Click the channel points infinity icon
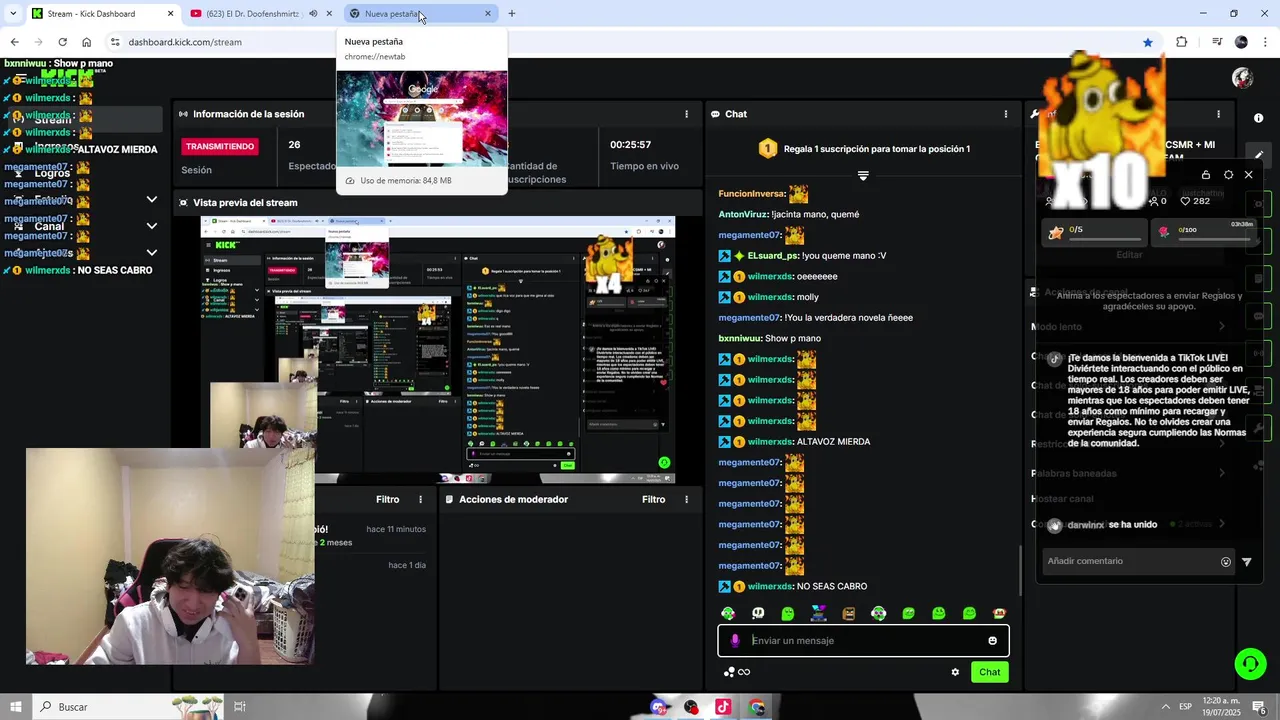The image size is (1280, 720). coord(737,672)
